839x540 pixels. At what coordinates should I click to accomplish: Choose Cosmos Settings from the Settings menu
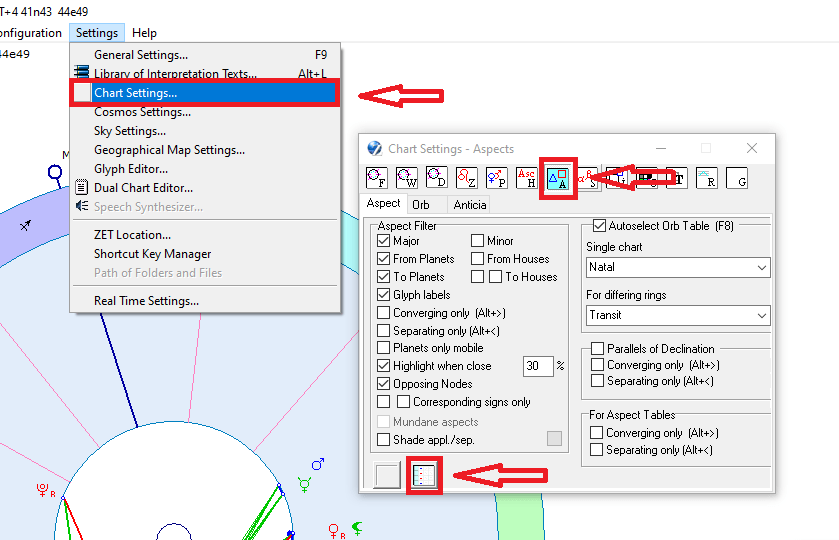click(142, 112)
